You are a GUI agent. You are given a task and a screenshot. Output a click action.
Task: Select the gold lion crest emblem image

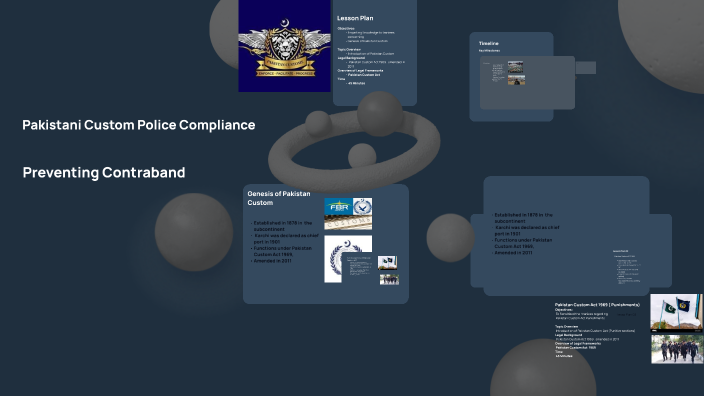point(284,46)
